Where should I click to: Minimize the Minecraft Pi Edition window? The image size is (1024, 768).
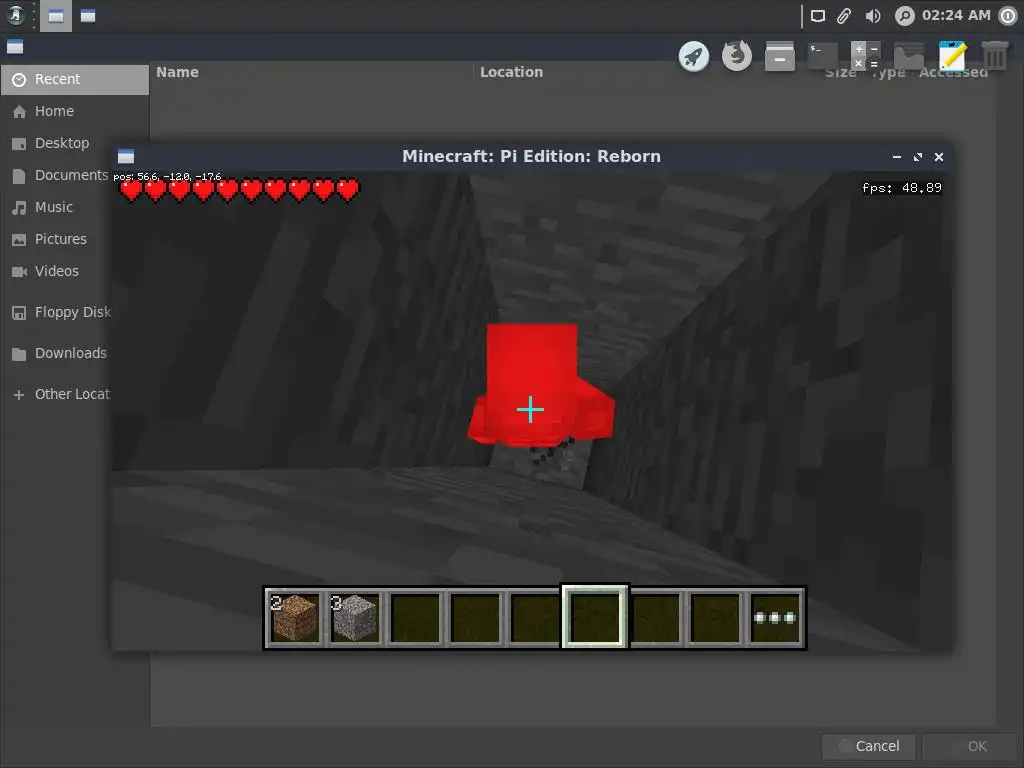pyautogui.click(x=897, y=157)
